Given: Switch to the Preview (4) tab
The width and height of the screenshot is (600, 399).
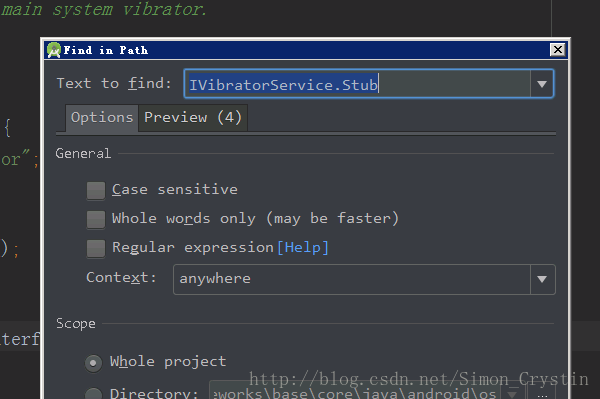Looking at the screenshot, I should 193,118.
